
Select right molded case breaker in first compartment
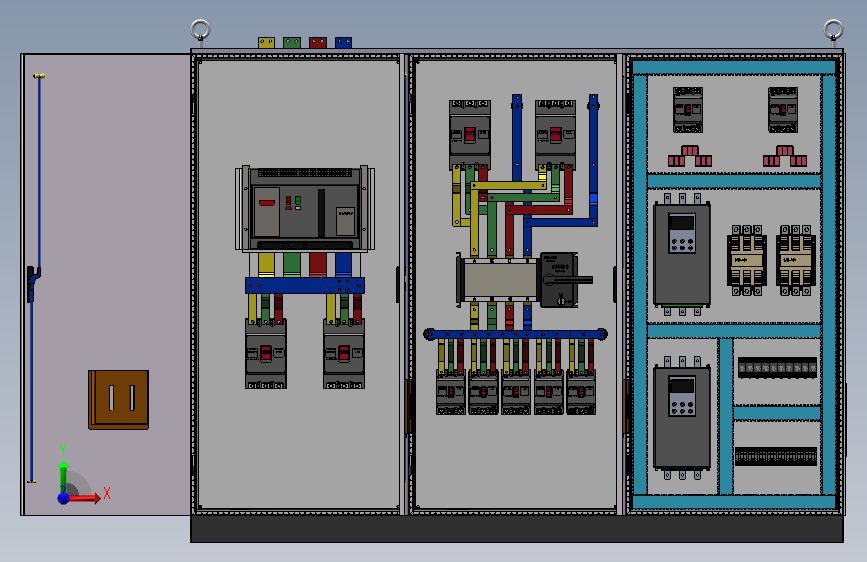[344, 354]
